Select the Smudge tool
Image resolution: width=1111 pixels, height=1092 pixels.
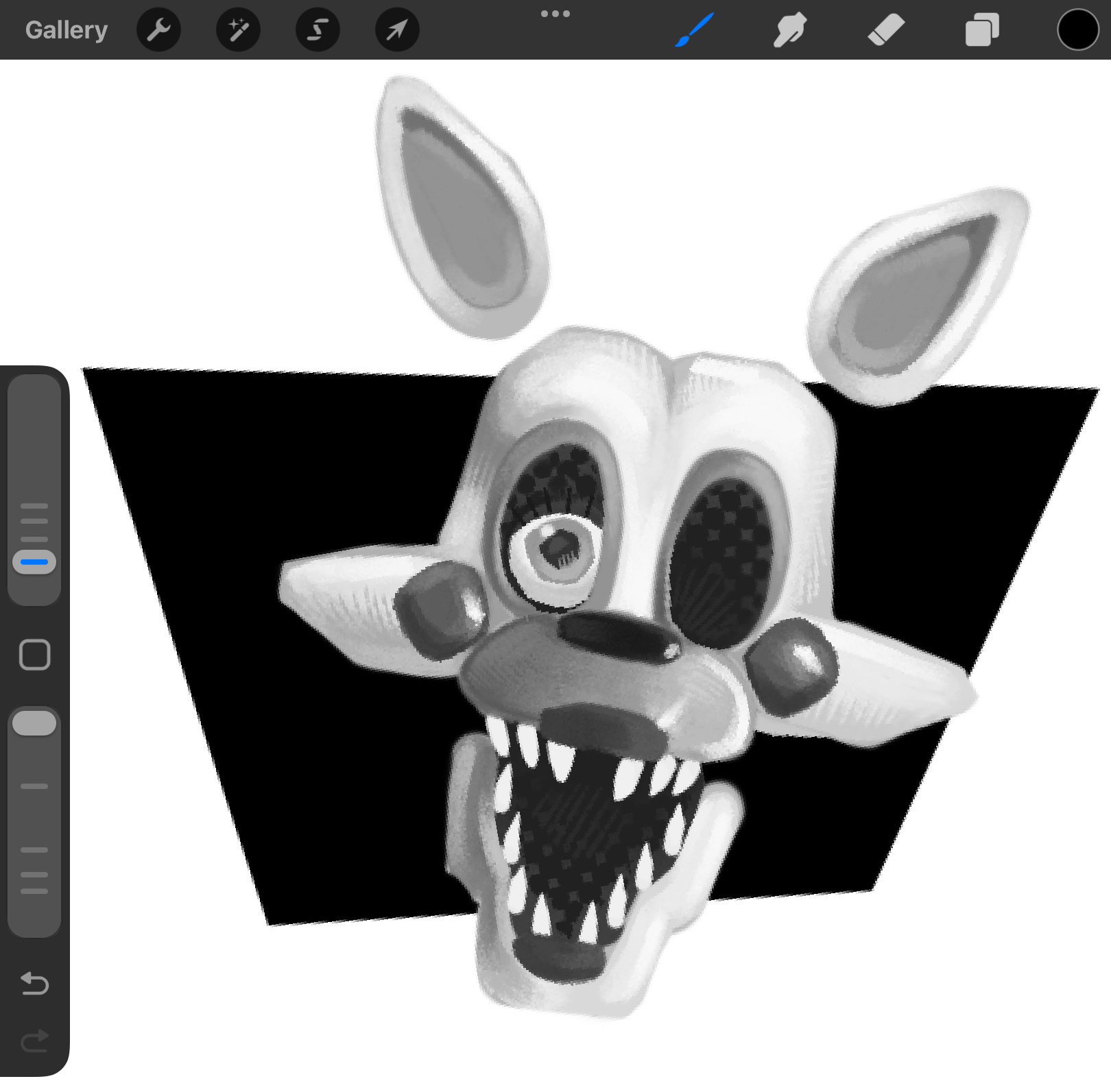click(789, 30)
